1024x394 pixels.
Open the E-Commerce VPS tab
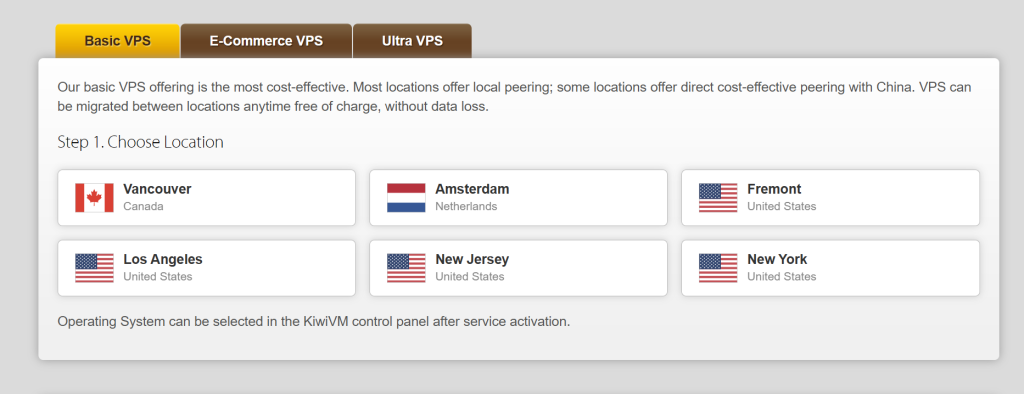click(266, 41)
